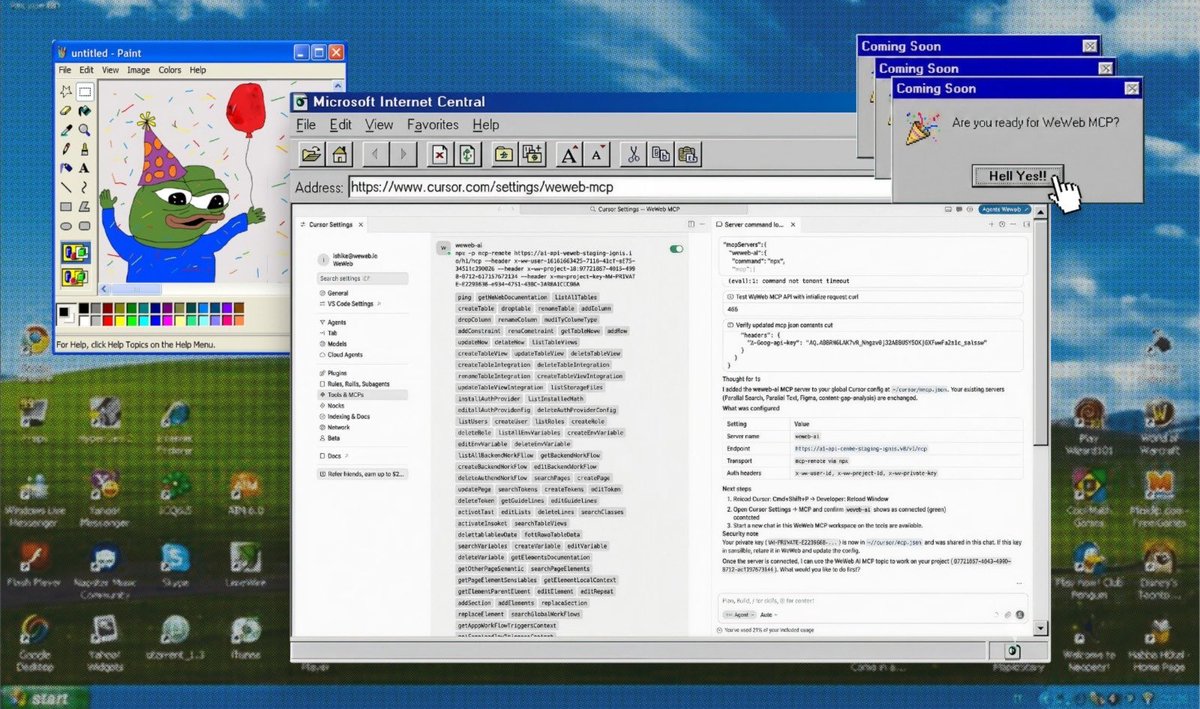The width and height of the screenshot is (1200, 709).
Task: Select the Text tool in Paint
Action: 85,168
